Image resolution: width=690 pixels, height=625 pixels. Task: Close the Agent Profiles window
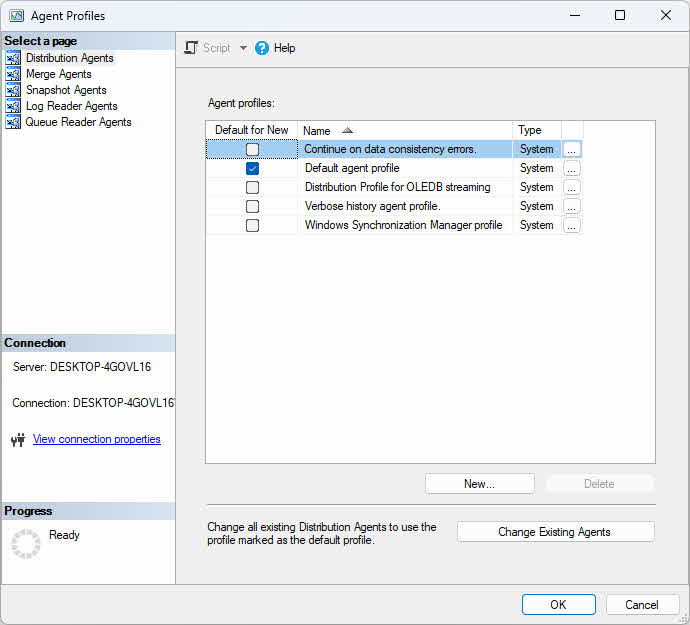(x=666, y=15)
